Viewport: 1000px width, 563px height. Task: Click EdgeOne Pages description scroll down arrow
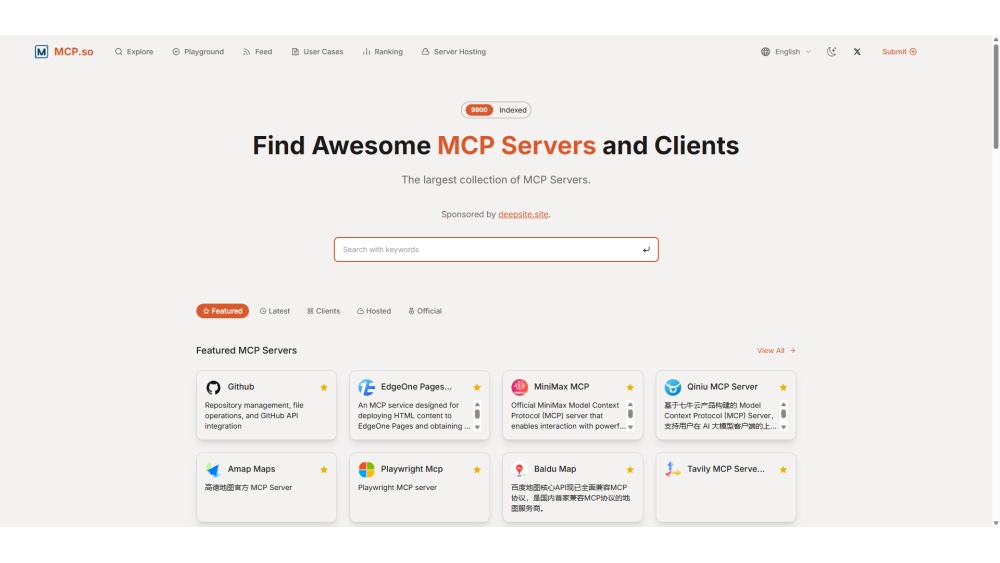tap(477, 427)
